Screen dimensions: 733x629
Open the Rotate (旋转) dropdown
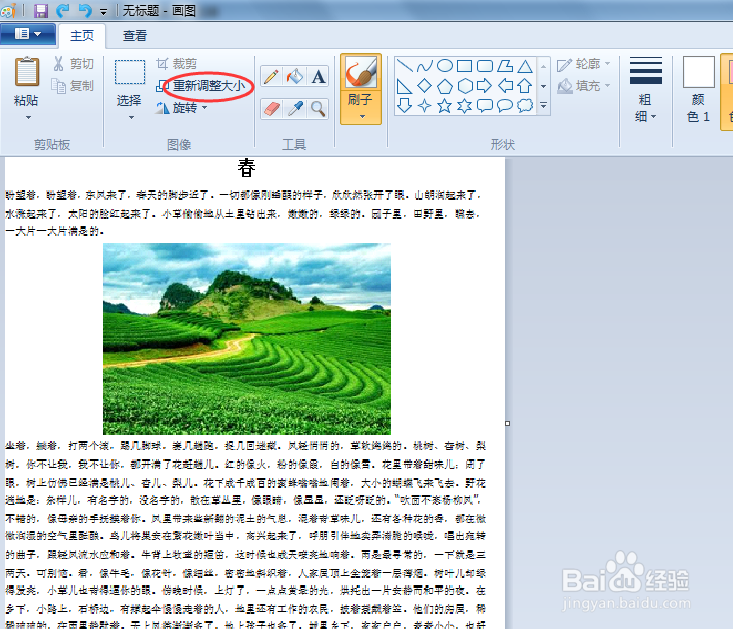[x=181, y=108]
